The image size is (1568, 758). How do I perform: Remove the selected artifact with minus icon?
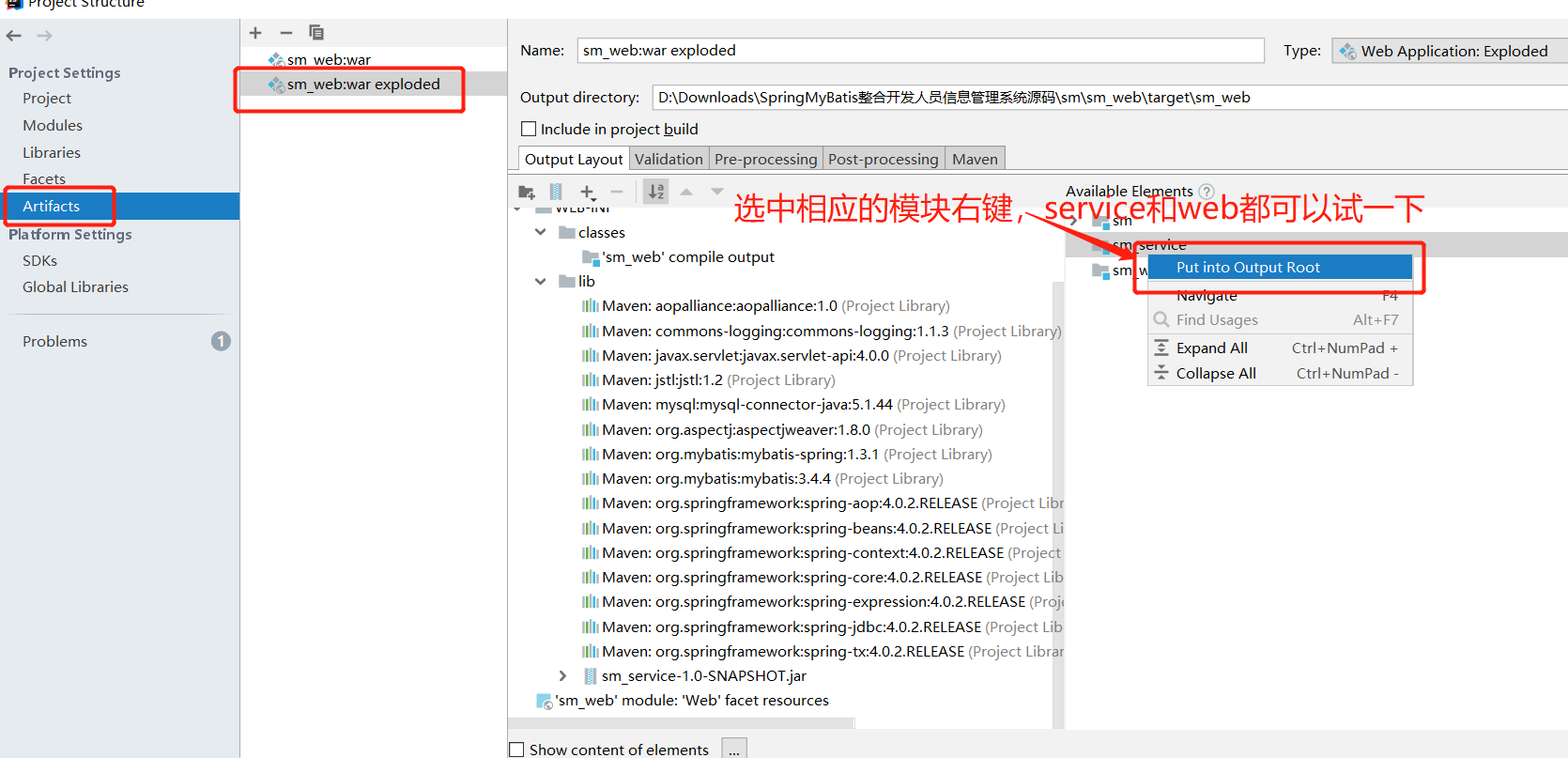(x=286, y=33)
